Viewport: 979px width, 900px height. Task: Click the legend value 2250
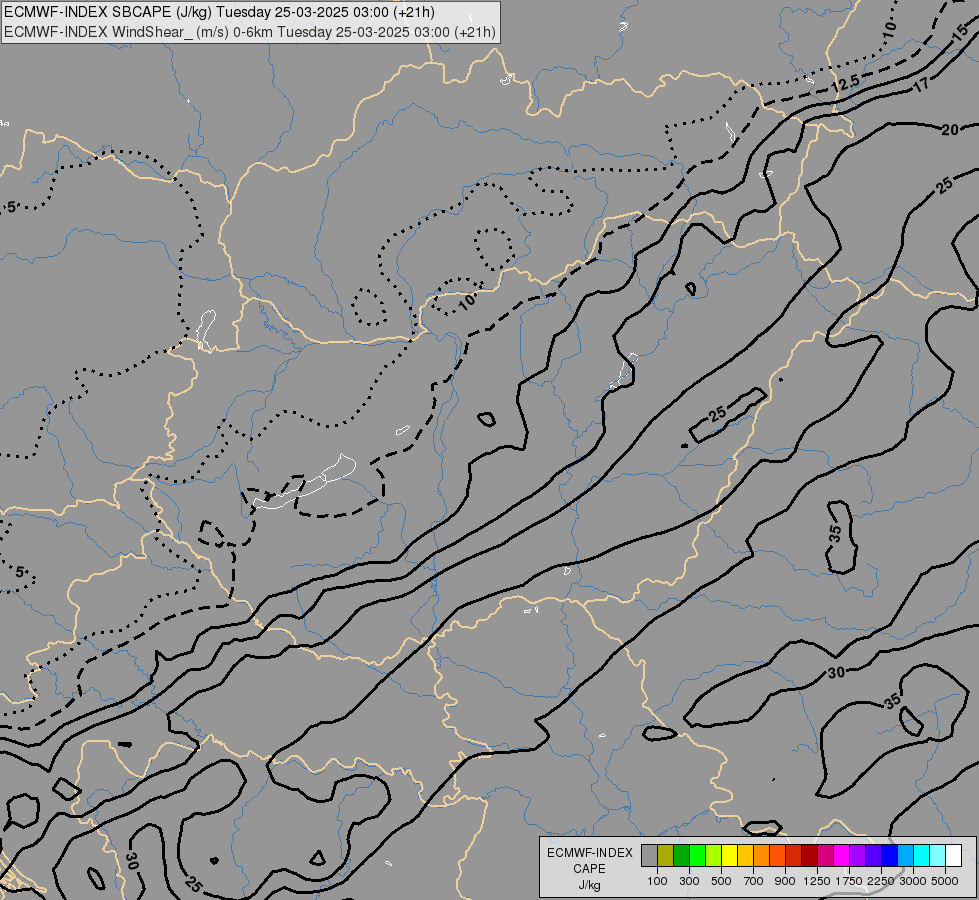(x=881, y=881)
